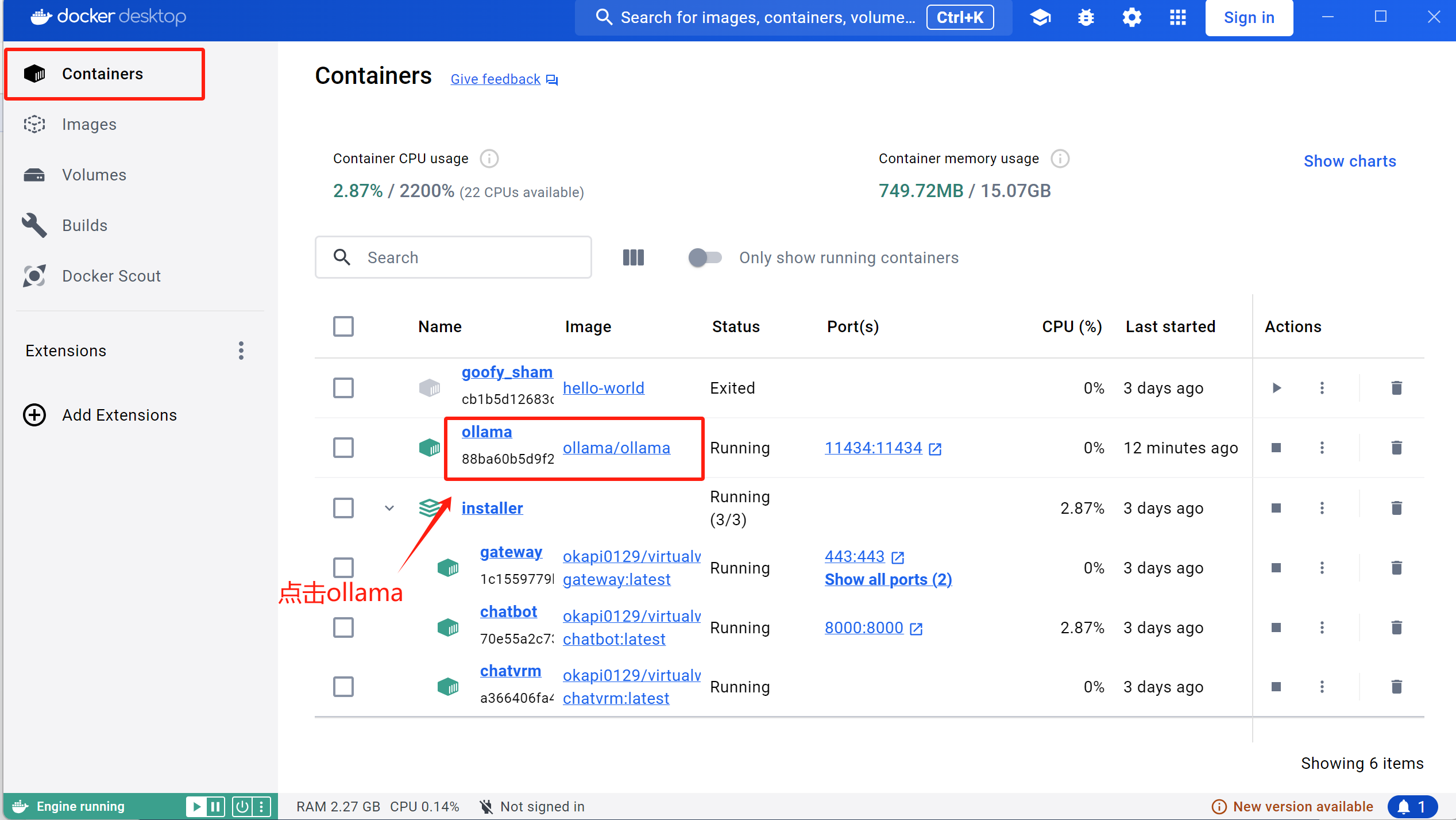Open more actions menu for chatvrm
Viewport: 1456px width, 820px height.
click(1322, 687)
